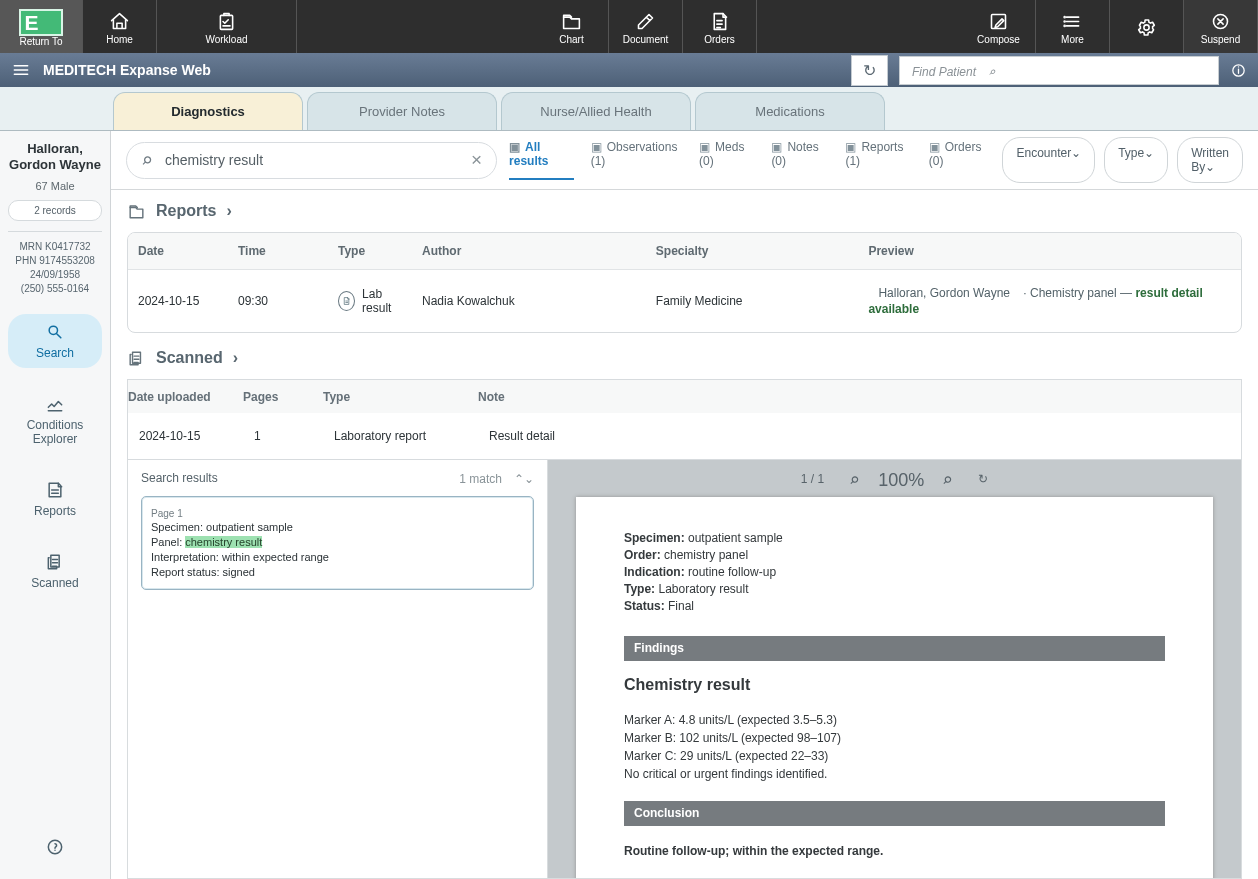Open the Page 1 search result card
This screenshot has height=879, width=1258.
337,543
